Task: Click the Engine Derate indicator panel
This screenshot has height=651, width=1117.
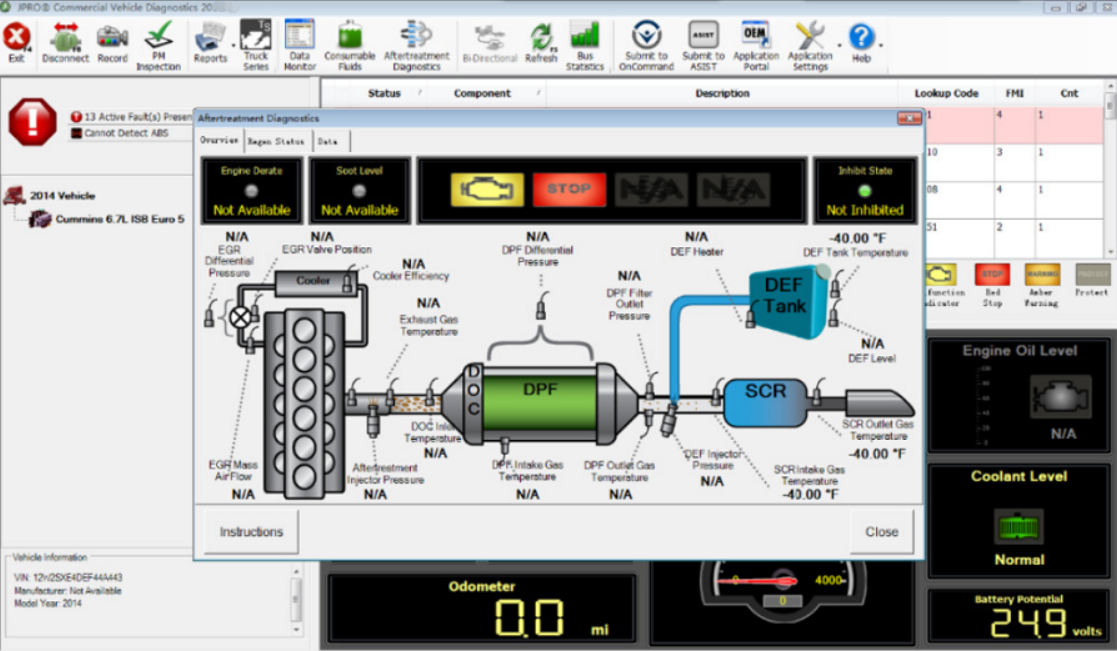Action: click(251, 190)
